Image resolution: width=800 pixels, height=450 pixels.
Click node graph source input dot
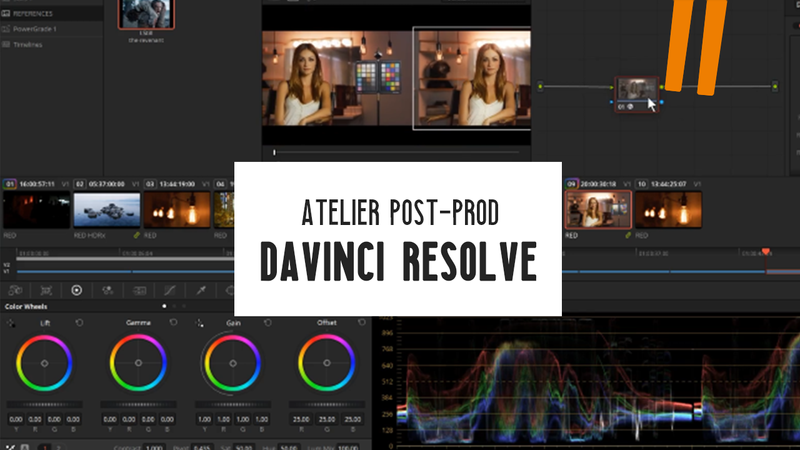[x=540, y=86]
